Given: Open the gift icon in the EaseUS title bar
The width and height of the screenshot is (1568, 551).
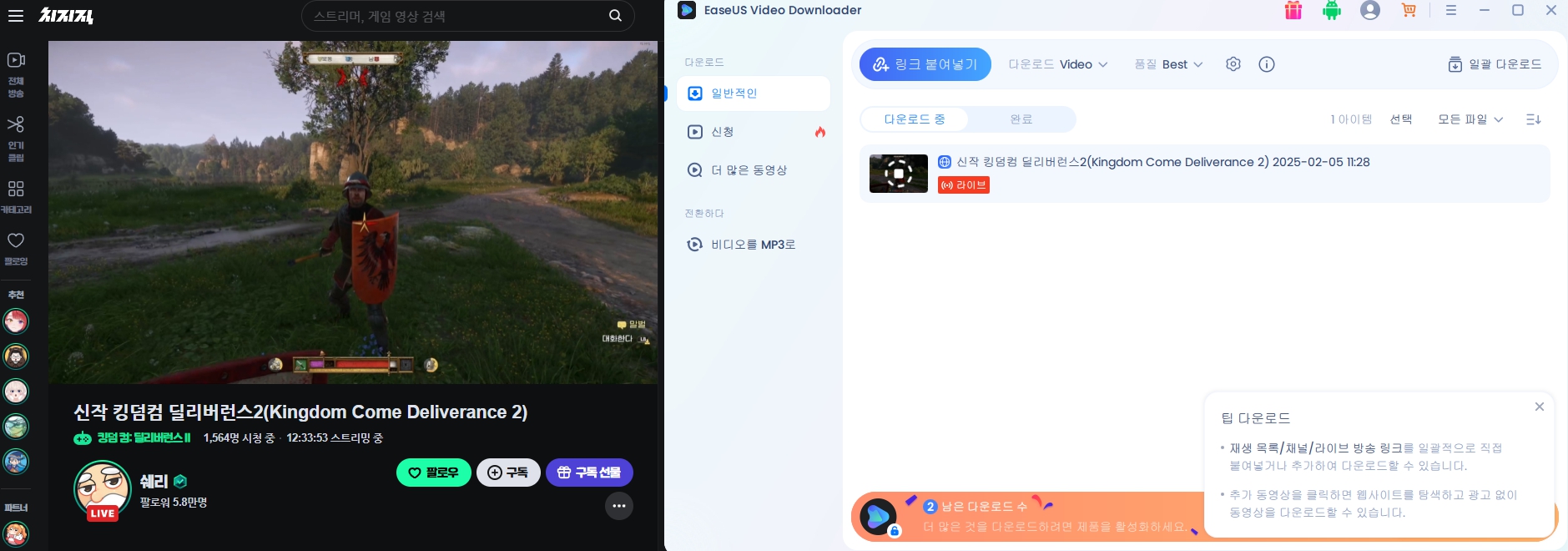Looking at the screenshot, I should 1293,11.
